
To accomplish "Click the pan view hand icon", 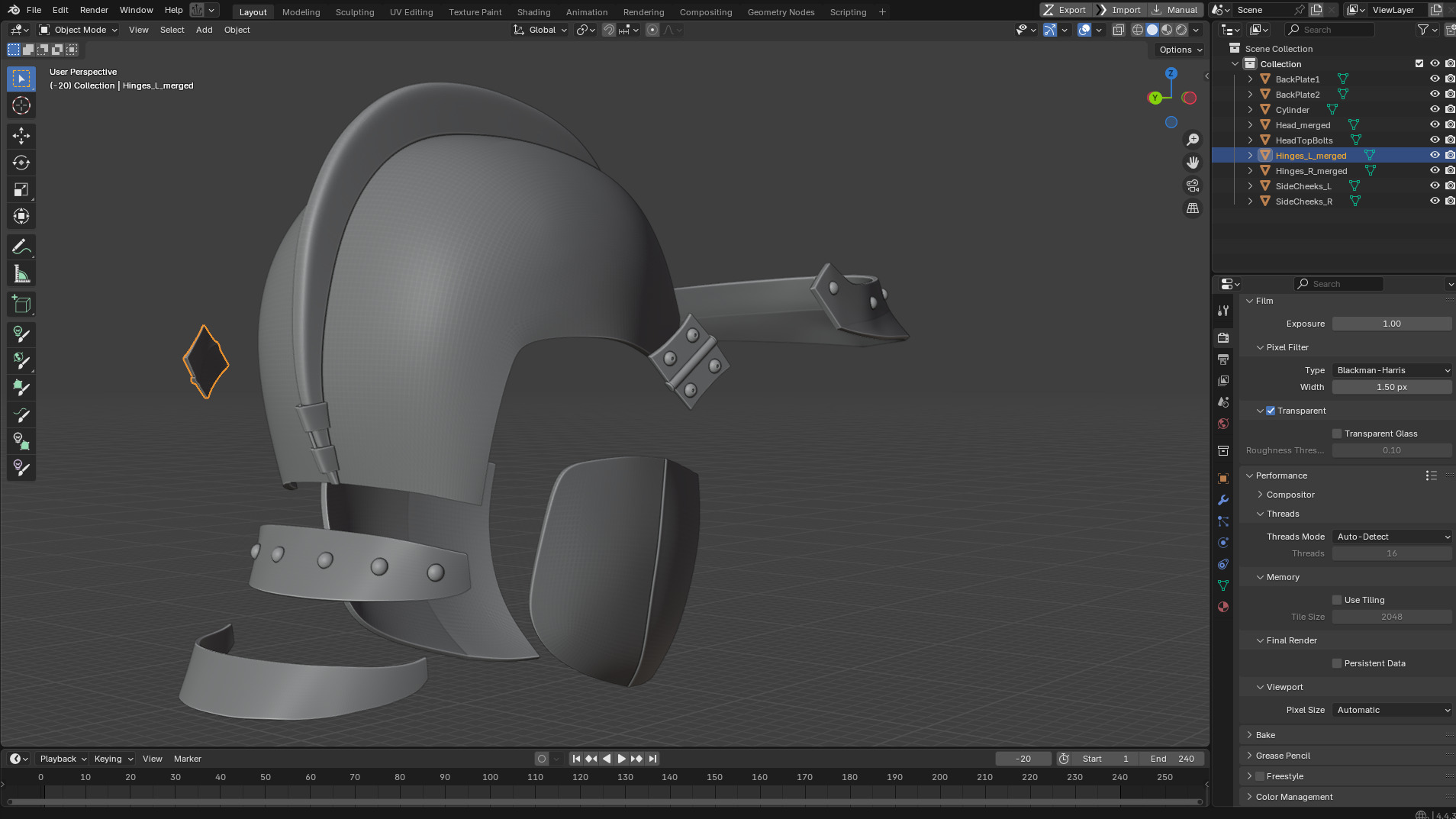I will (x=1193, y=163).
